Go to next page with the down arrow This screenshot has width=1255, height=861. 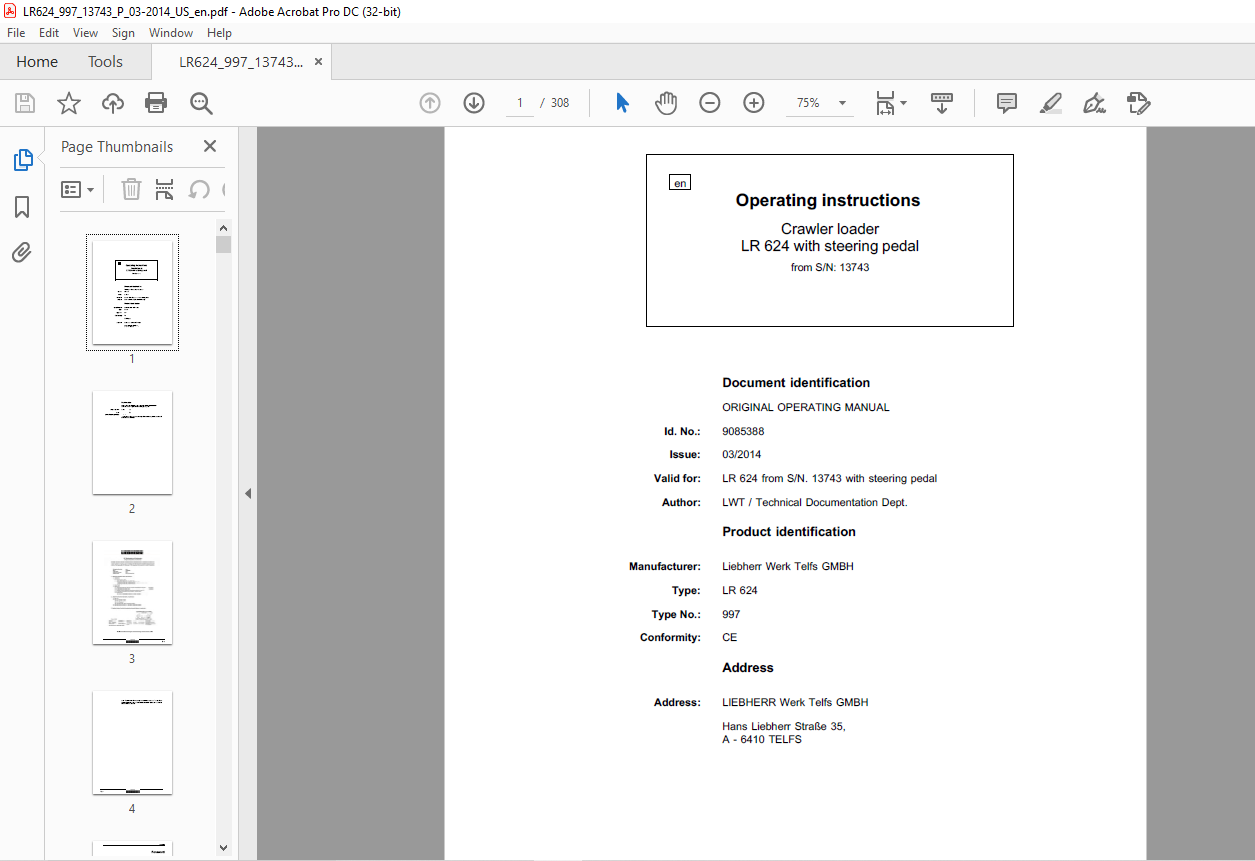coord(474,103)
